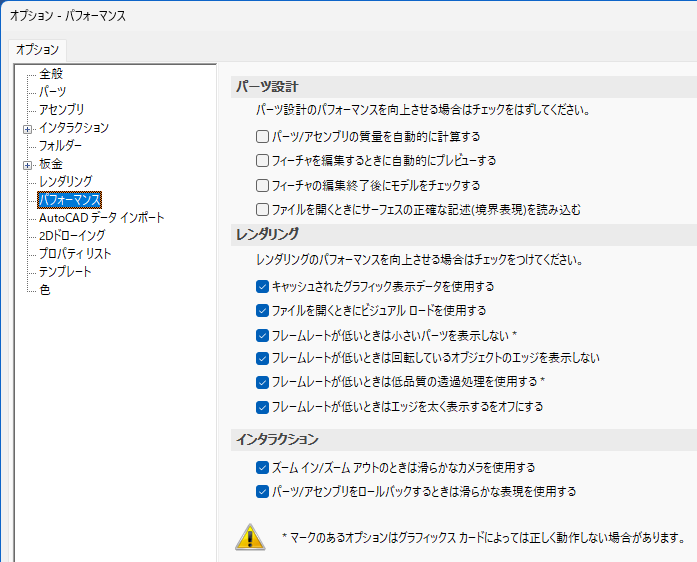The width and height of the screenshot is (697, 562).
Task: Select レンダリング in the options tree
Action: tap(66, 182)
